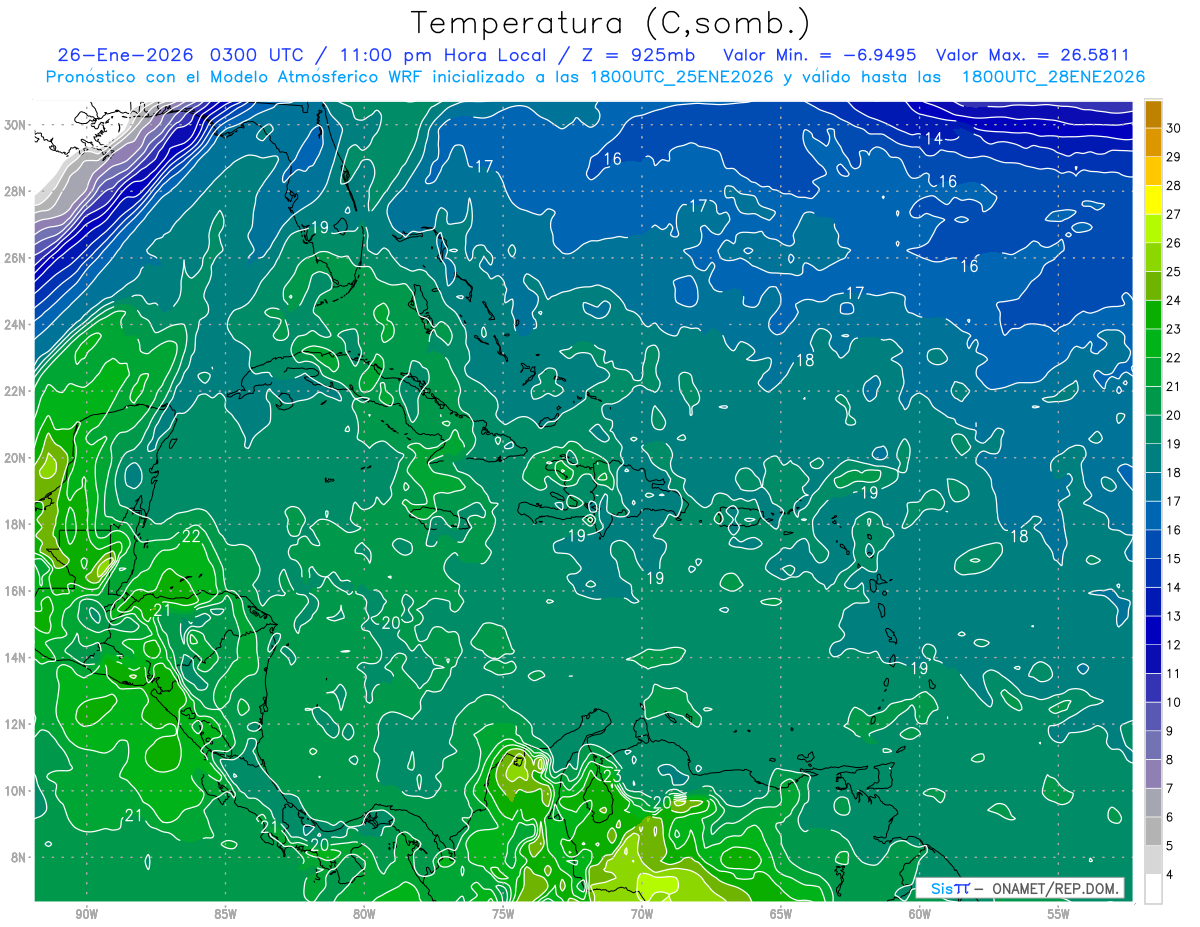This screenshot has width=1200, height=927.
Task: Click the "23" contour label on the map
Action: [x=612, y=777]
